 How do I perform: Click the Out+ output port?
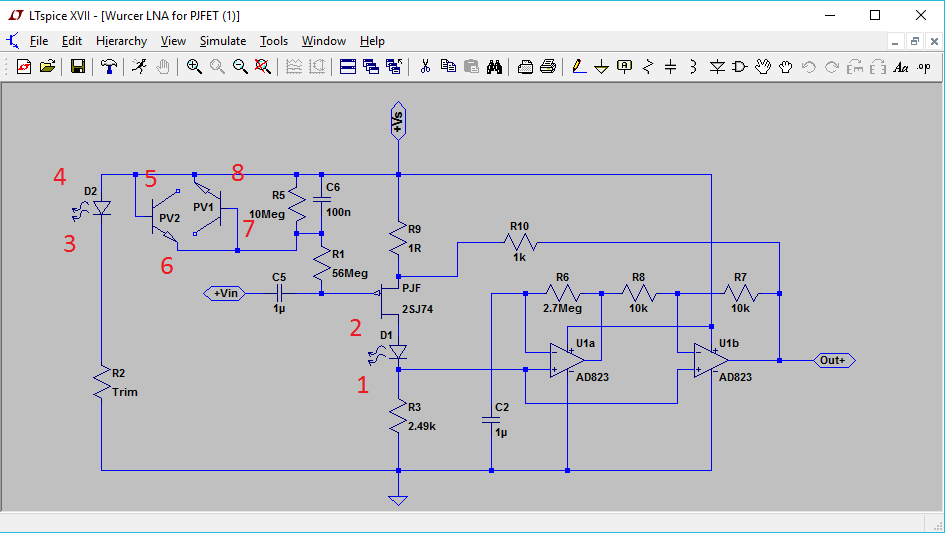pos(834,361)
